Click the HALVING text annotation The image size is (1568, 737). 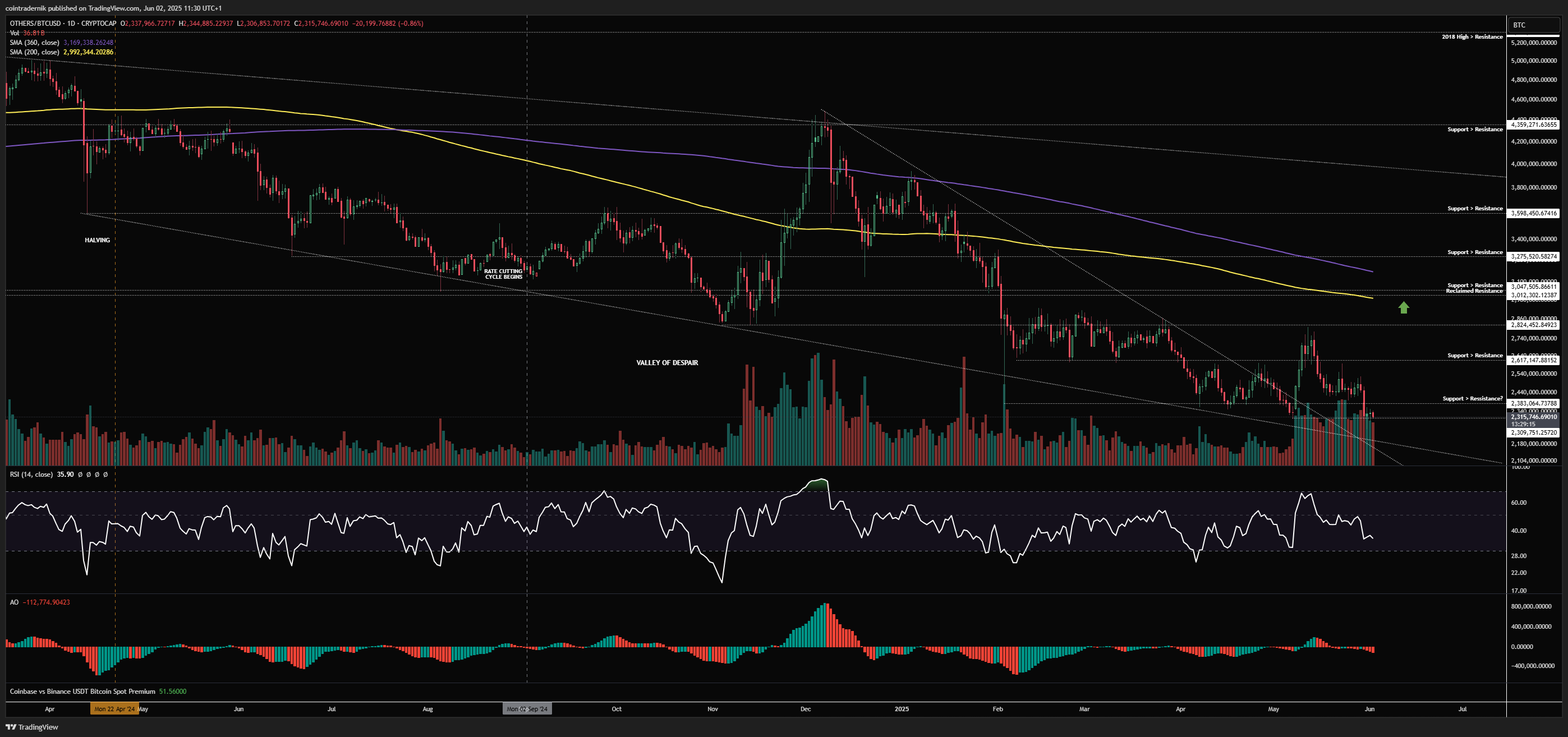(98, 241)
